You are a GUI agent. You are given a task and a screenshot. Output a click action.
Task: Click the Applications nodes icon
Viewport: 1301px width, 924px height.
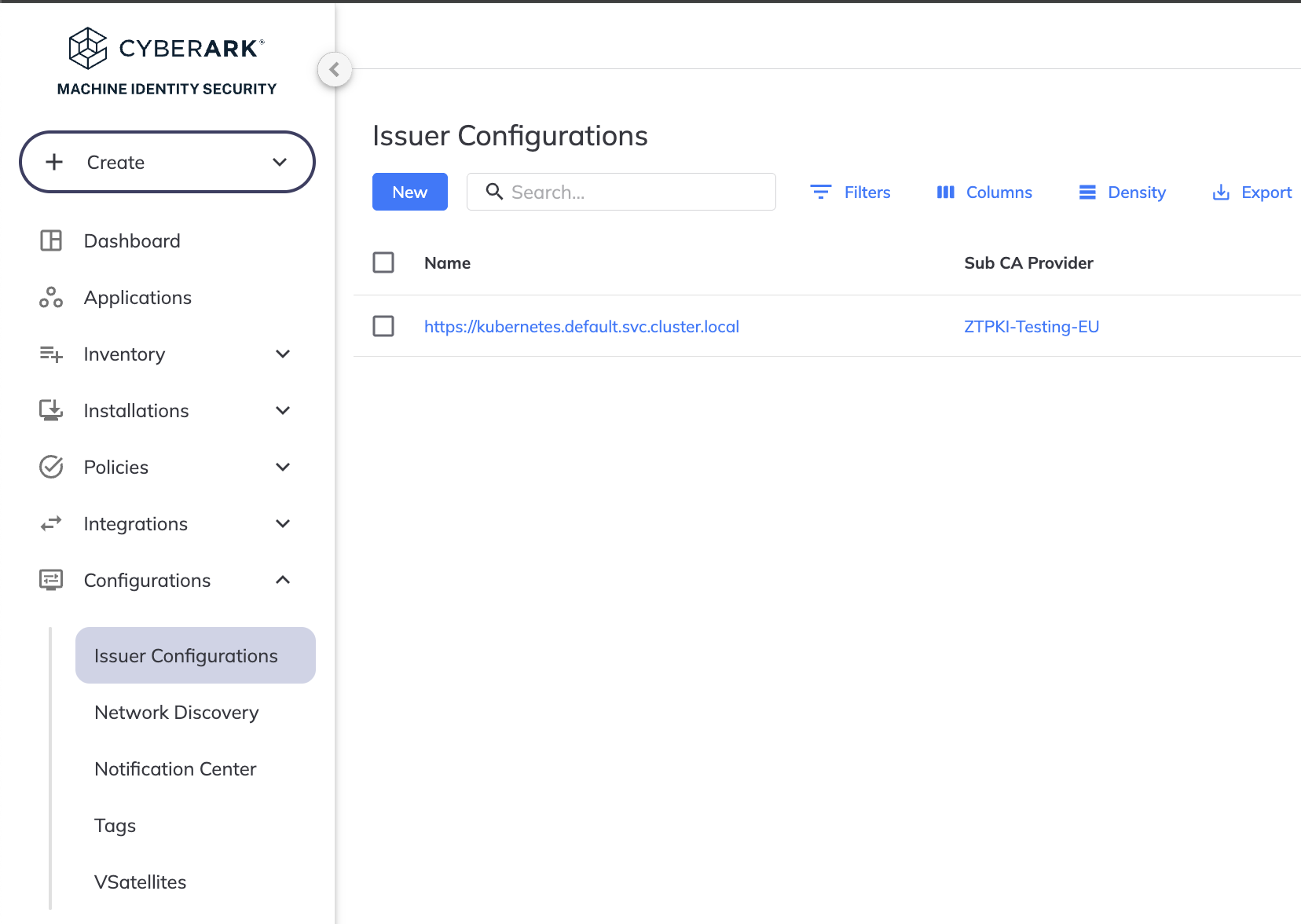(x=51, y=297)
